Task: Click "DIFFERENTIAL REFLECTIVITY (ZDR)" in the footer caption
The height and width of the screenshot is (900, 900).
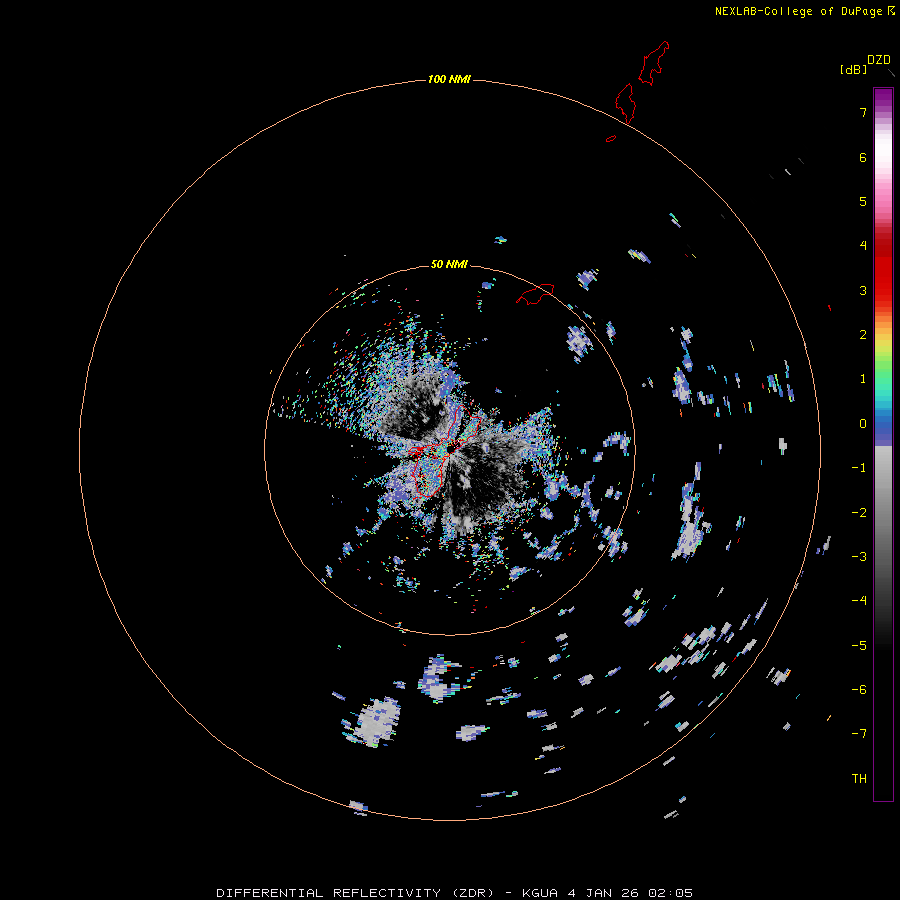Action: [x=355, y=893]
